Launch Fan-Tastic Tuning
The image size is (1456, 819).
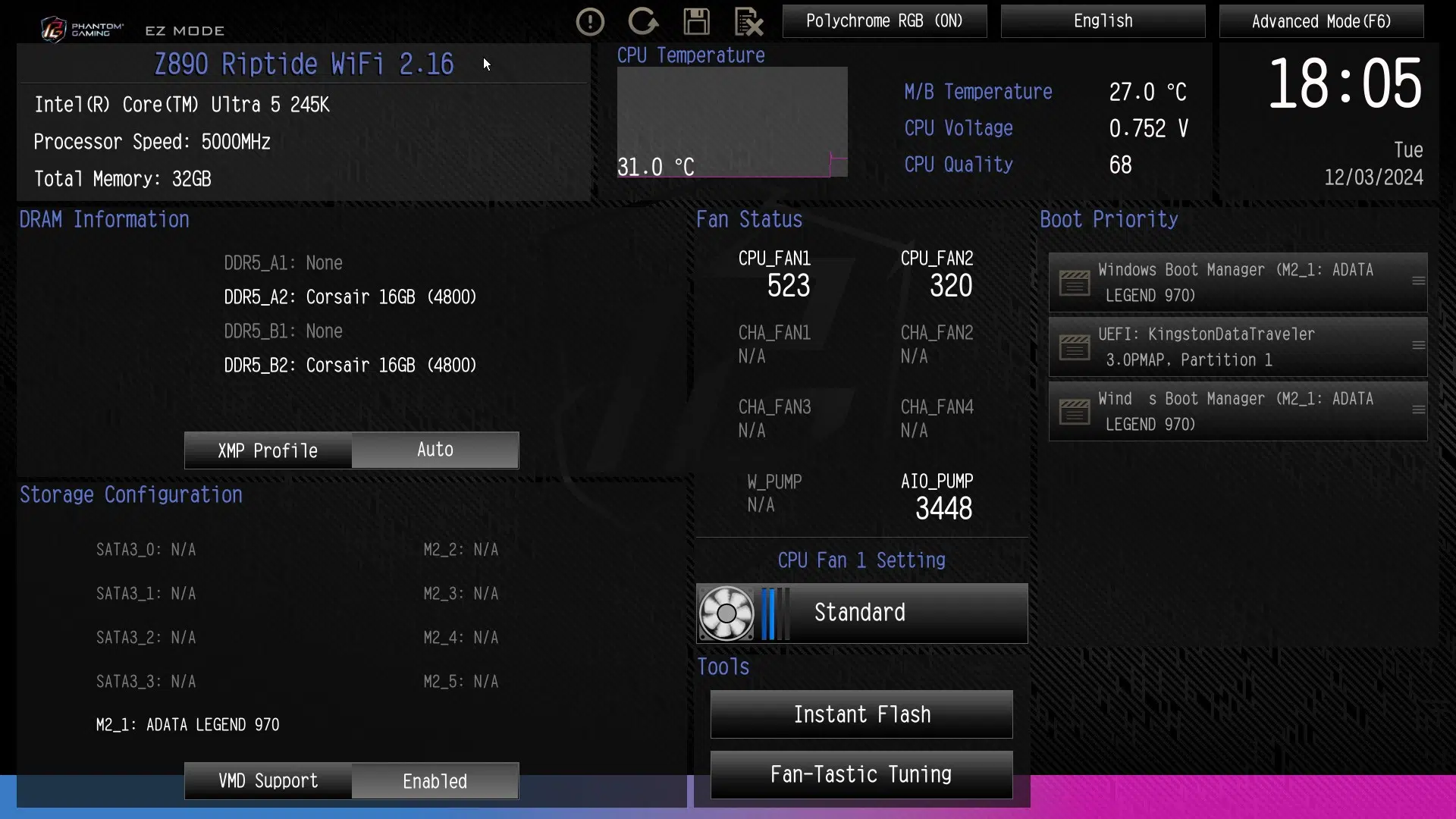click(861, 775)
